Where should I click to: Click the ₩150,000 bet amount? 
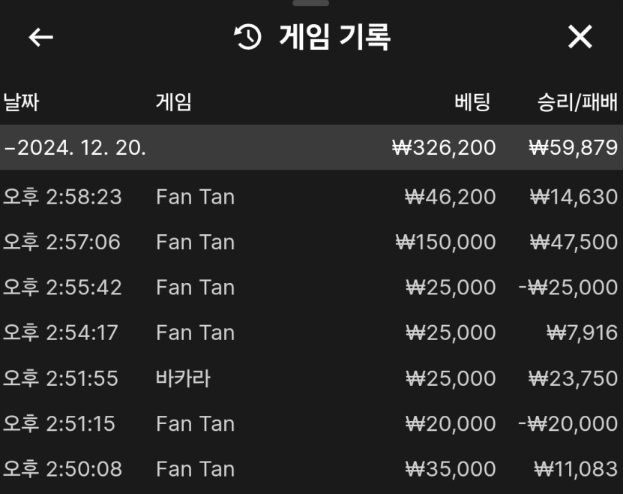(445, 242)
